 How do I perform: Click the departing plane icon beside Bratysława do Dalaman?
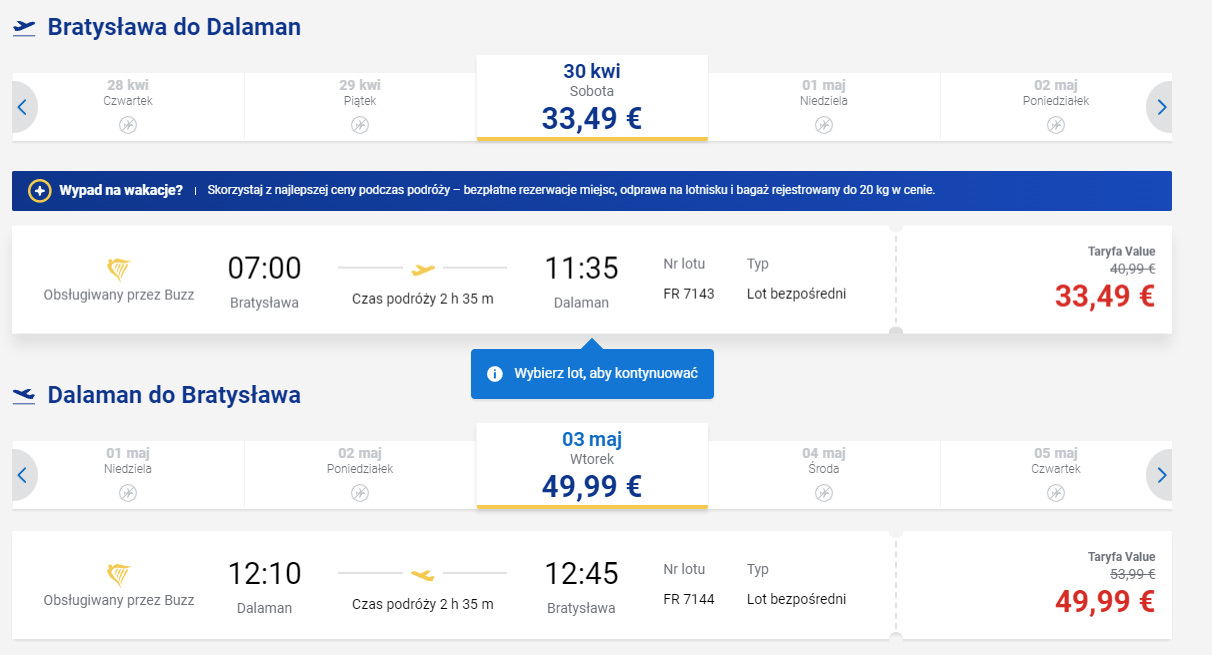tap(24, 28)
